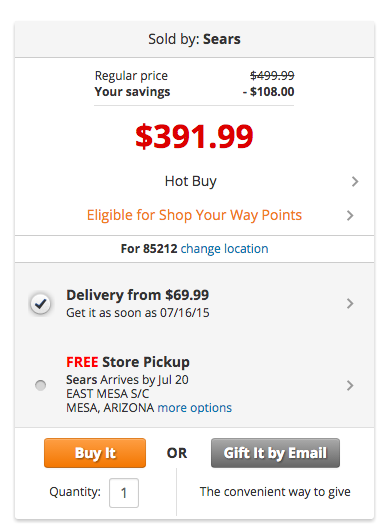Select the Delivery from $69.99 radio option
The height and width of the screenshot is (531, 387).
click(41, 303)
